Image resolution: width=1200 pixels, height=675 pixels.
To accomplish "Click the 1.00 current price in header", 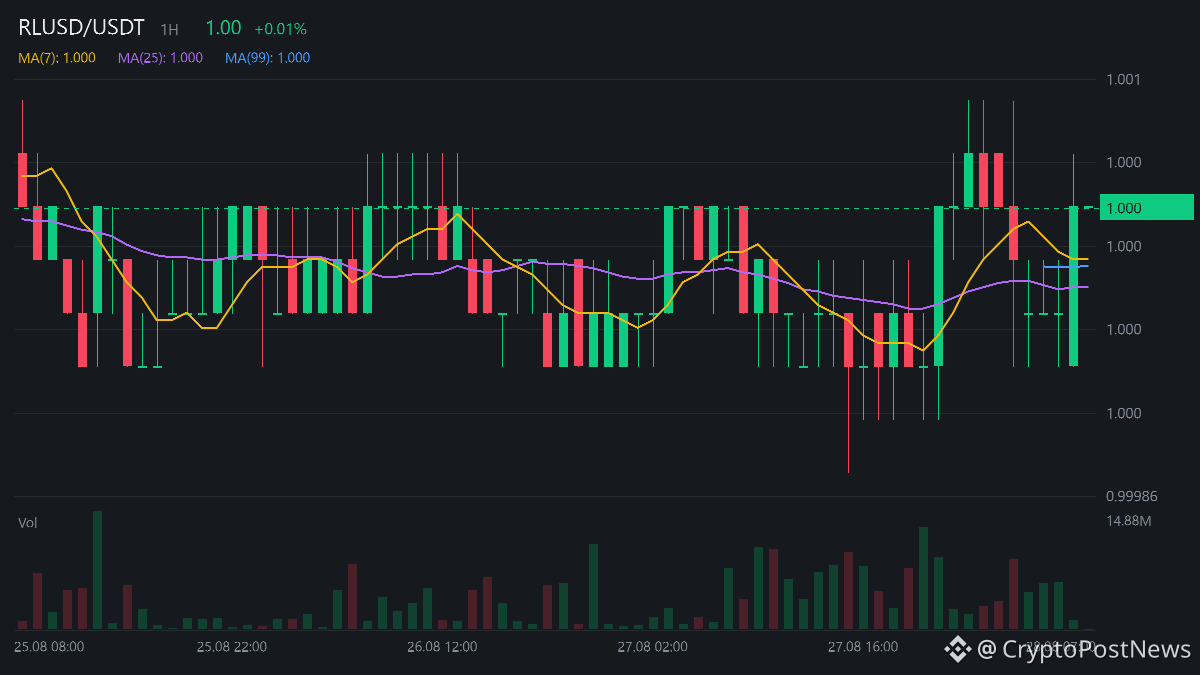I will 223,28.
